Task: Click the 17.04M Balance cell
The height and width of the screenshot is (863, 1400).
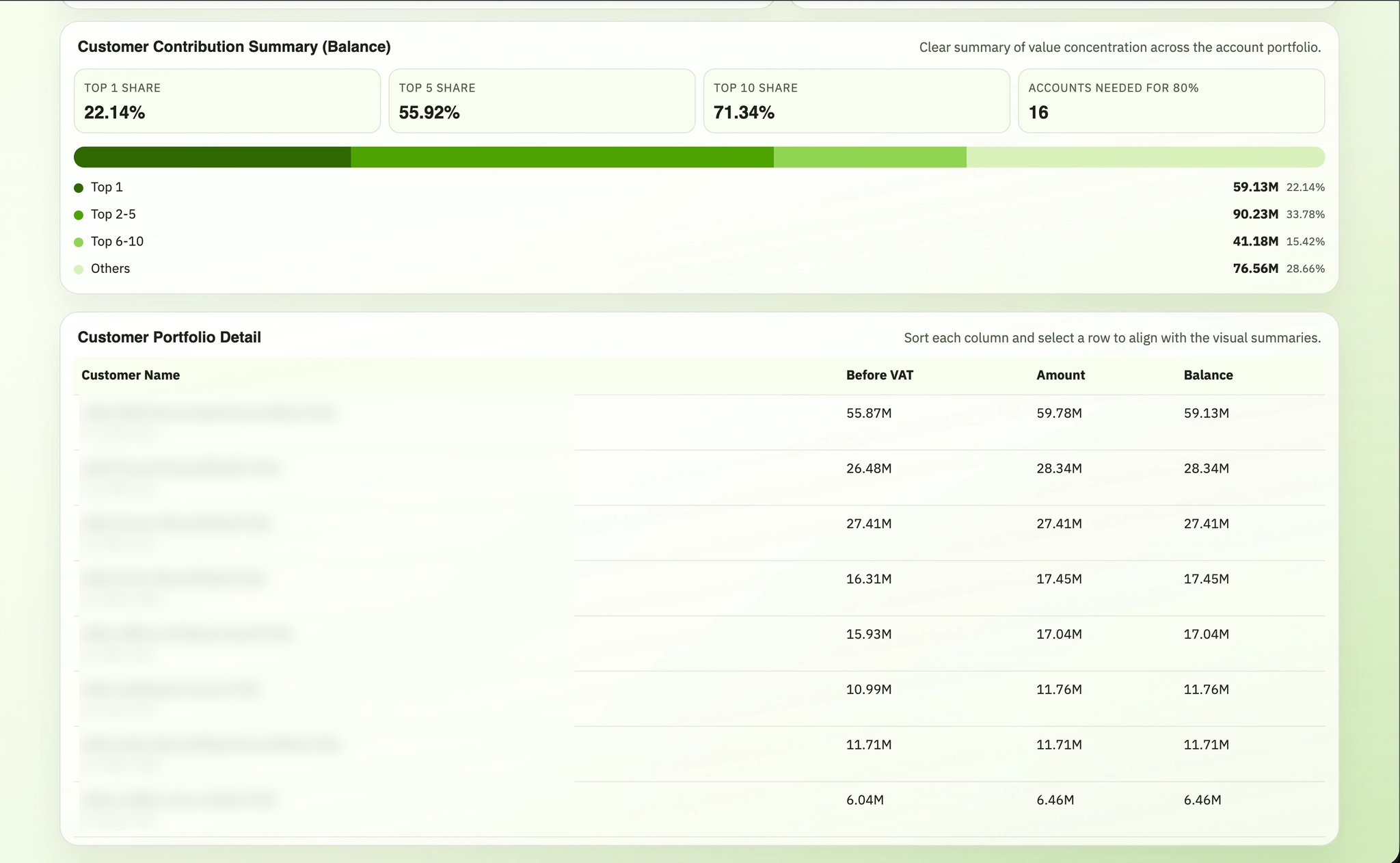Action: [1207, 635]
